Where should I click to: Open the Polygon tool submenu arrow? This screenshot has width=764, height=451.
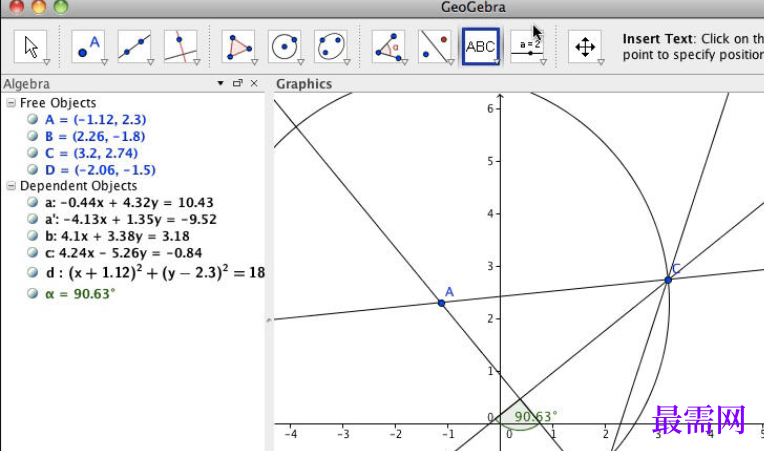pyautogui.click(x=254, y=62)
